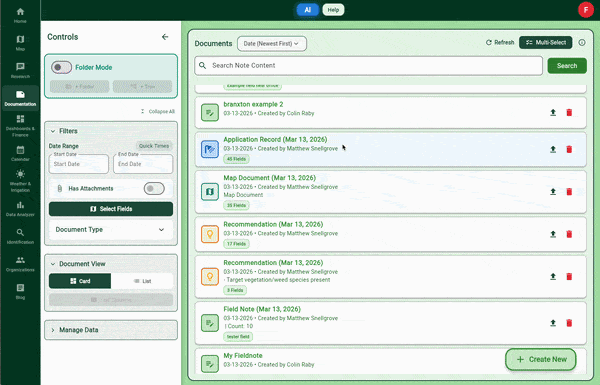600x385 pixels.
Task: Click the Field Note document icon
Action: click(x=210, y=323)
